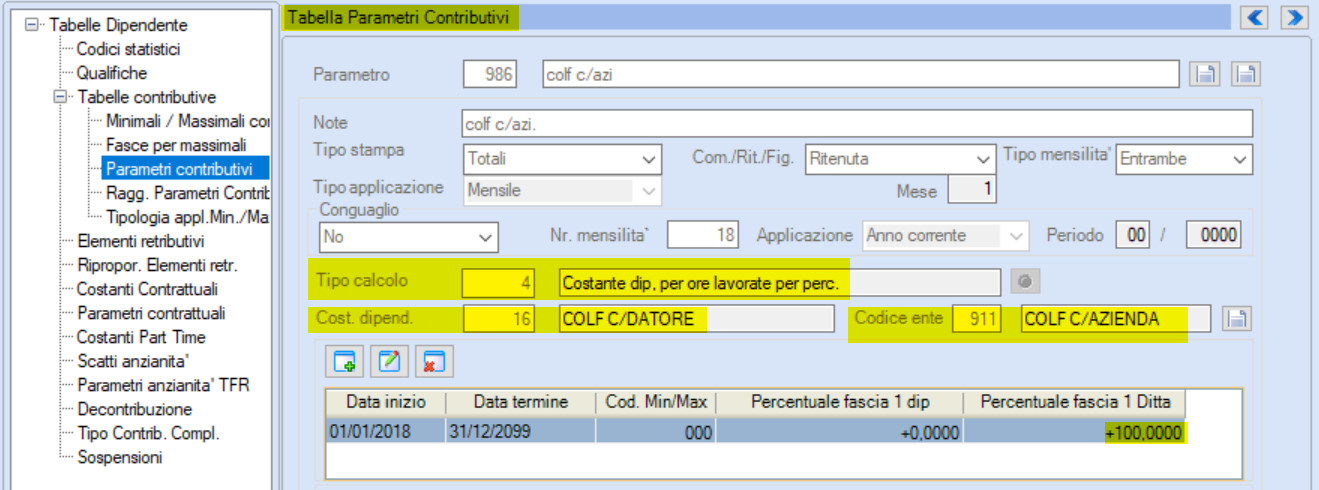Open Sospensioni in the tree

[119, 457]
